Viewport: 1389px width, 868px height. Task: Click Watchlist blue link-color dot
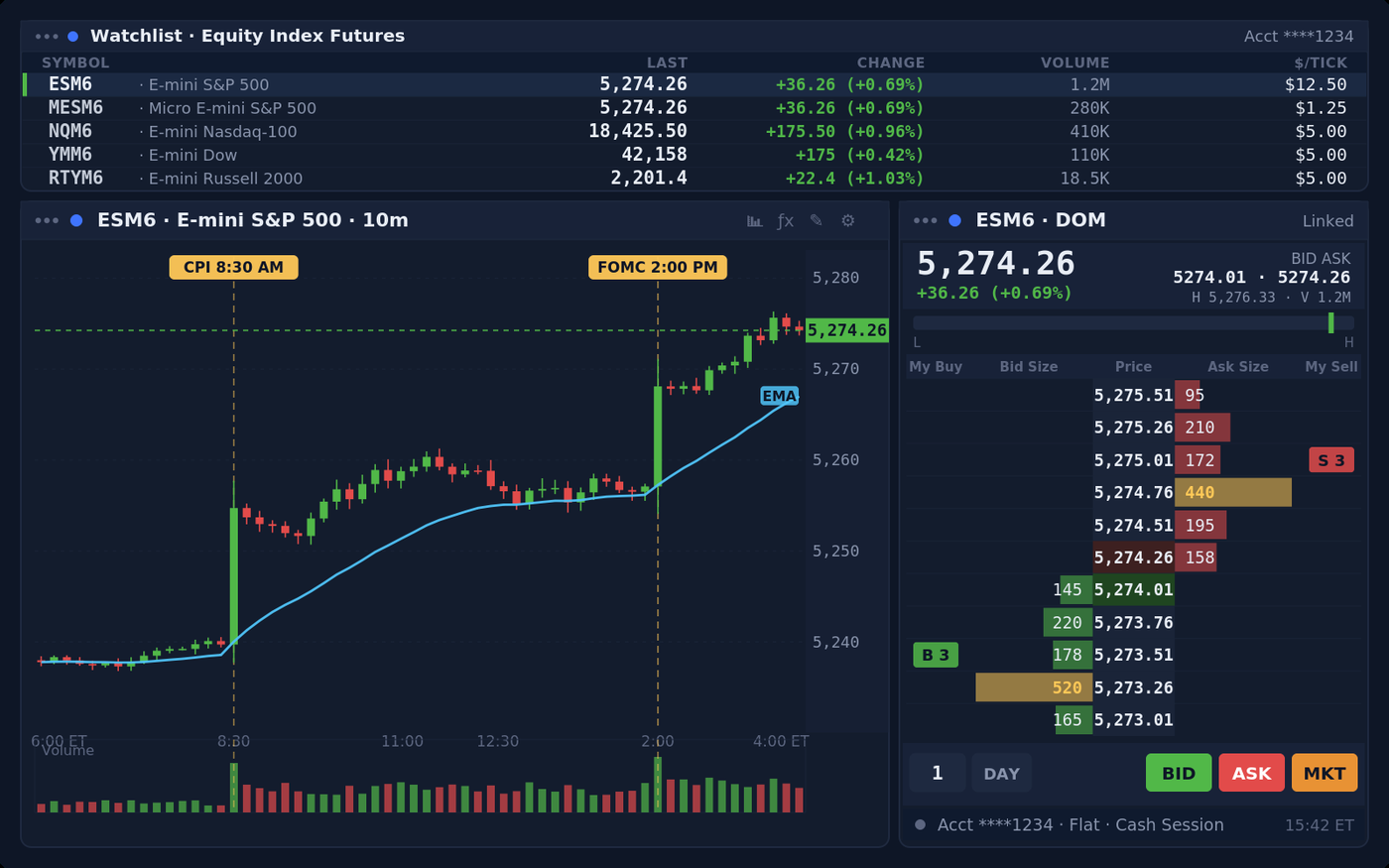point(72,37)
